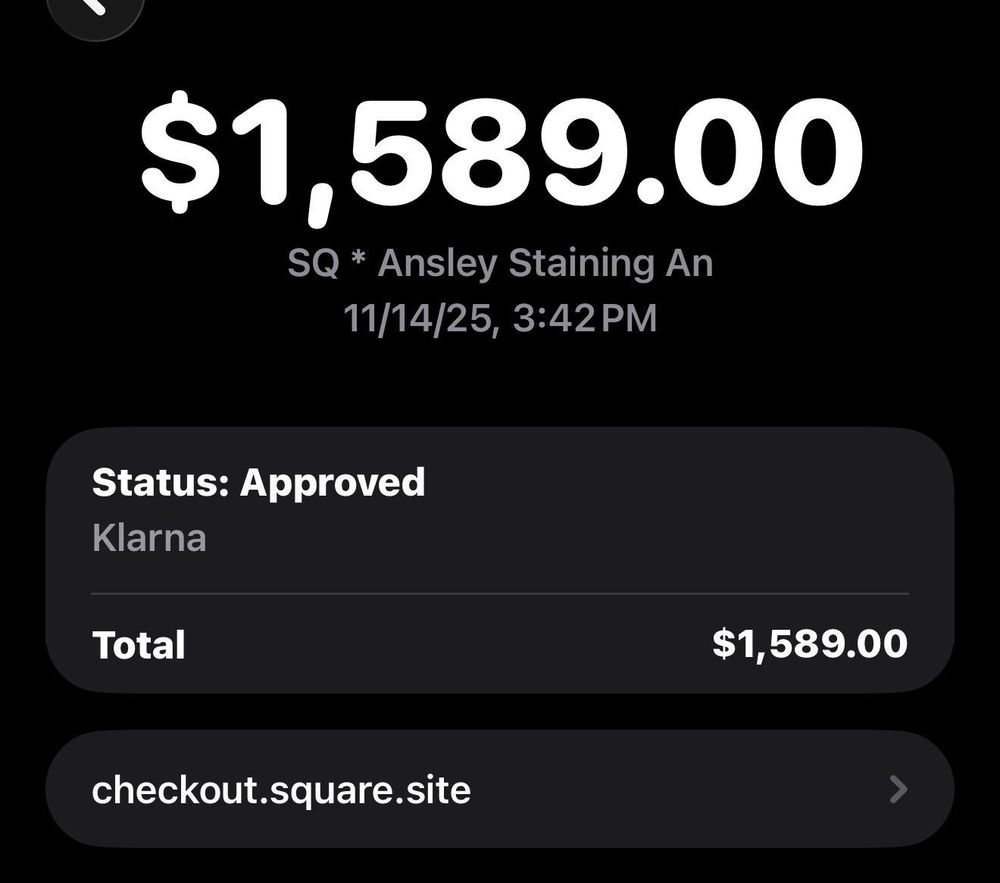Select the Klarna payment method text
The image size is (1000, 883).
(x=149, y=538)
